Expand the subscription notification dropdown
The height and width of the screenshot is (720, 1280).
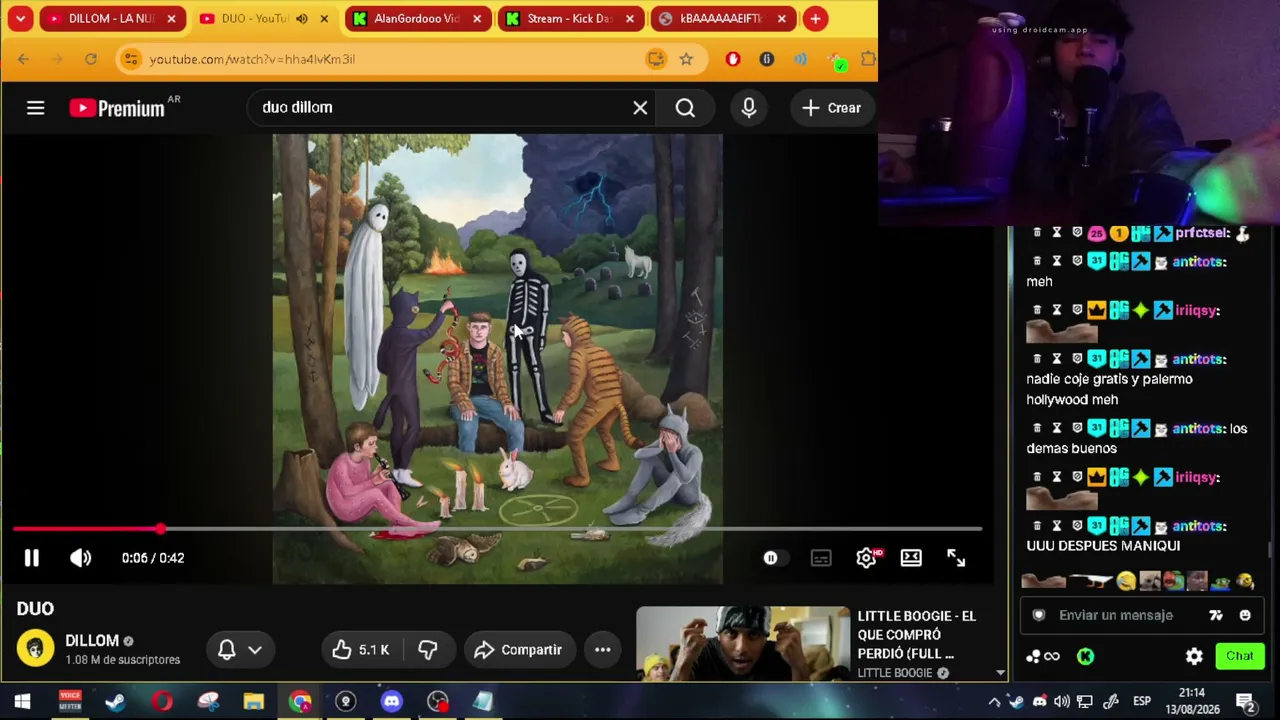[x=255, y=650]
